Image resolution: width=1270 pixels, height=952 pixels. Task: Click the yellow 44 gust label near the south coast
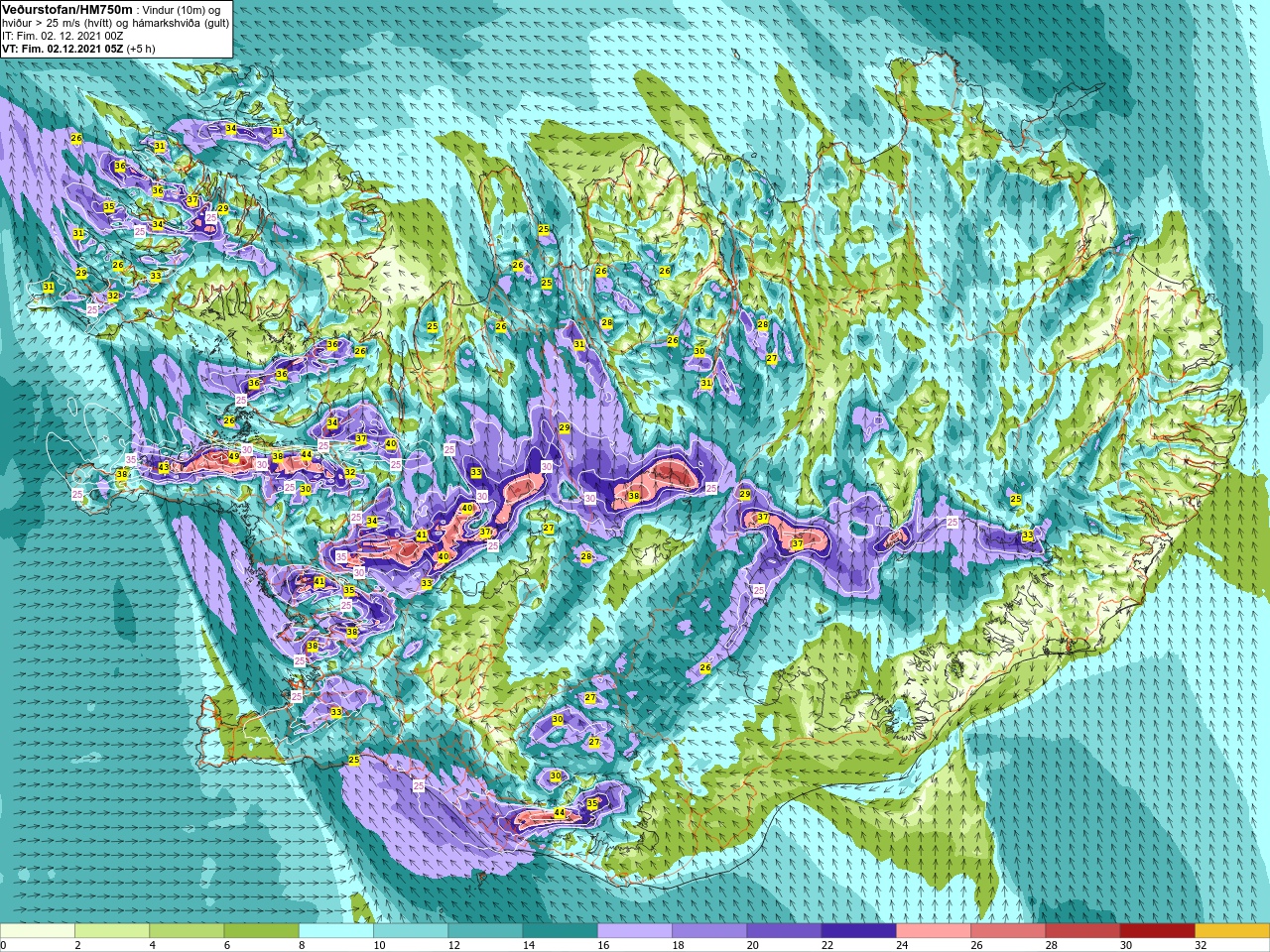pos(560,813)
